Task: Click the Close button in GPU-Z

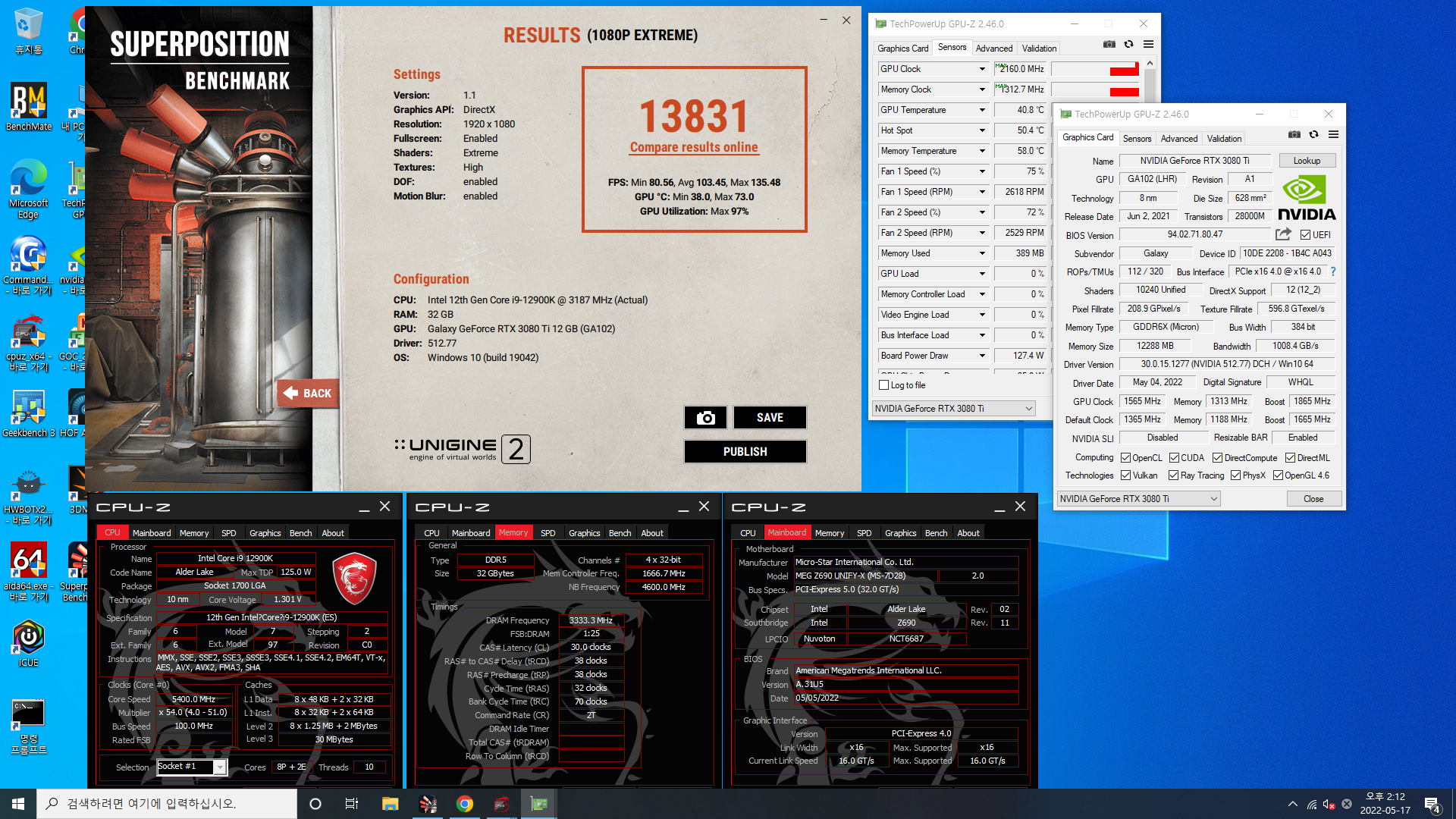Action: (1313, 499)
